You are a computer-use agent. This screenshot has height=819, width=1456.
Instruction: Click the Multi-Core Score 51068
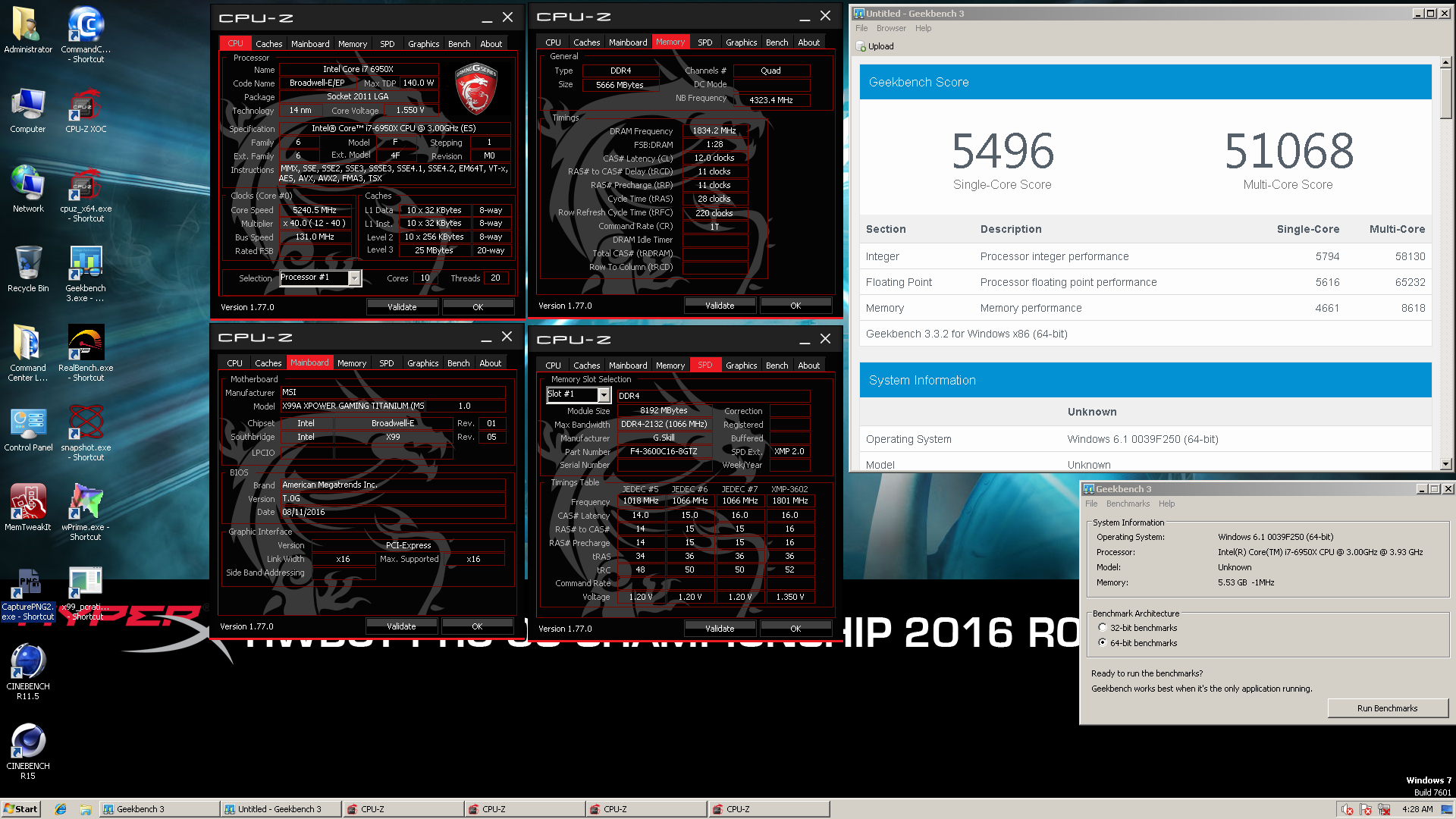[x=1288, y=151]
